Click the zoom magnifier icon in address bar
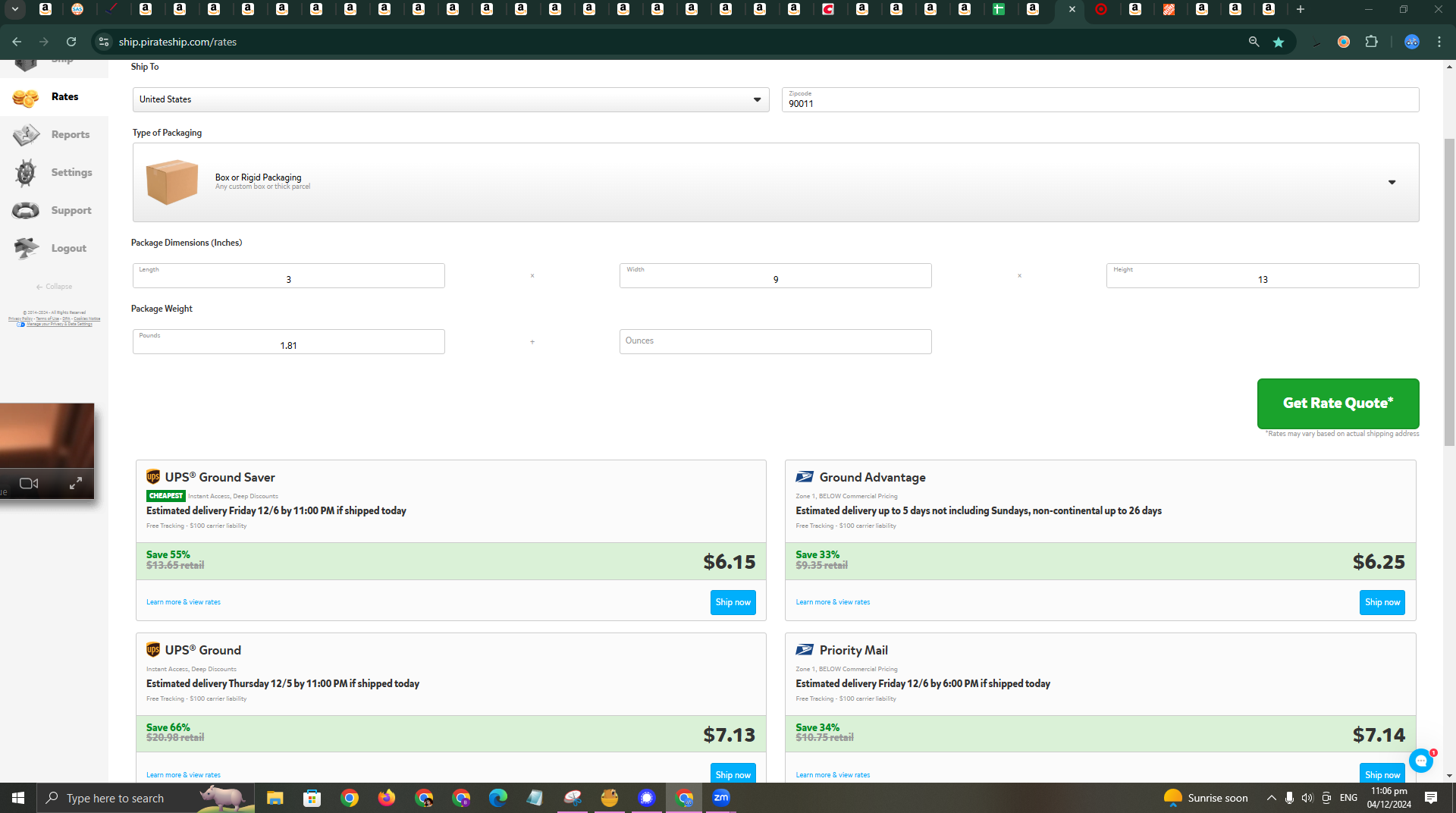Image resolution: width=1456 pixels, height=813 pixels. (x=1254, y=42)
